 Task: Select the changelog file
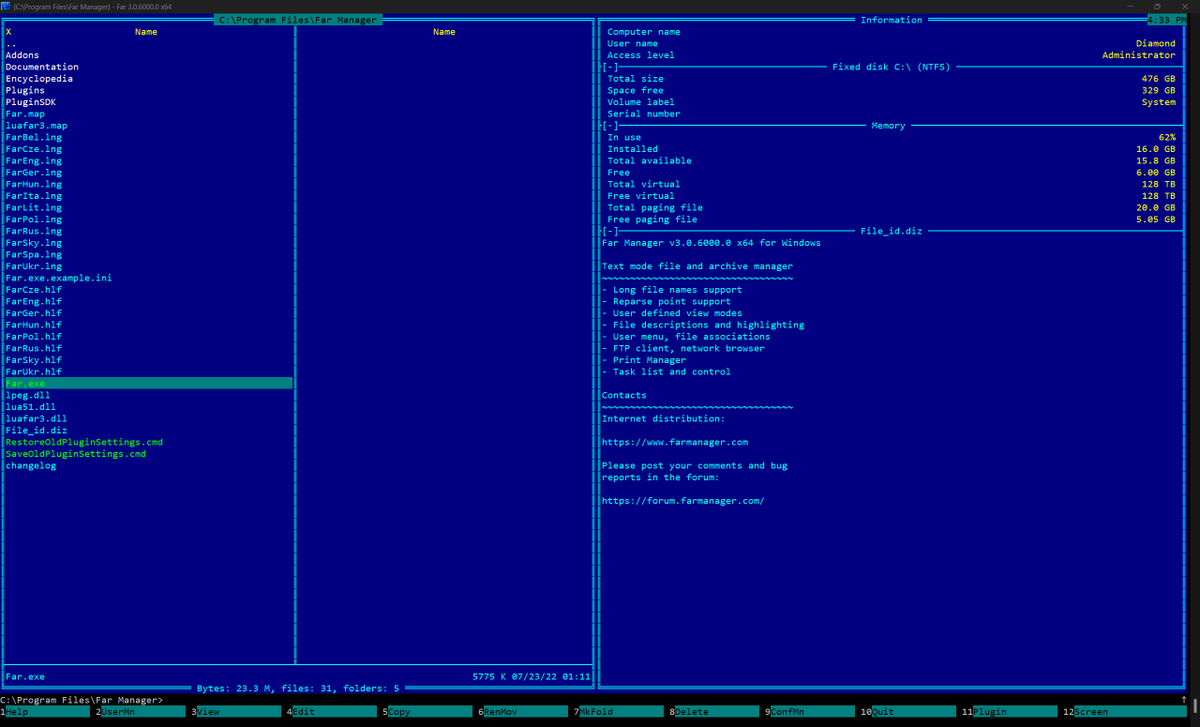pyautogui.click(x=148, y=466)
